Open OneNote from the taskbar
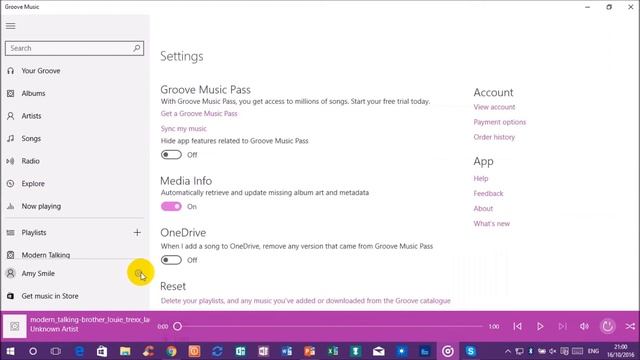Screen dimensions: 640x360 [263, 351]
